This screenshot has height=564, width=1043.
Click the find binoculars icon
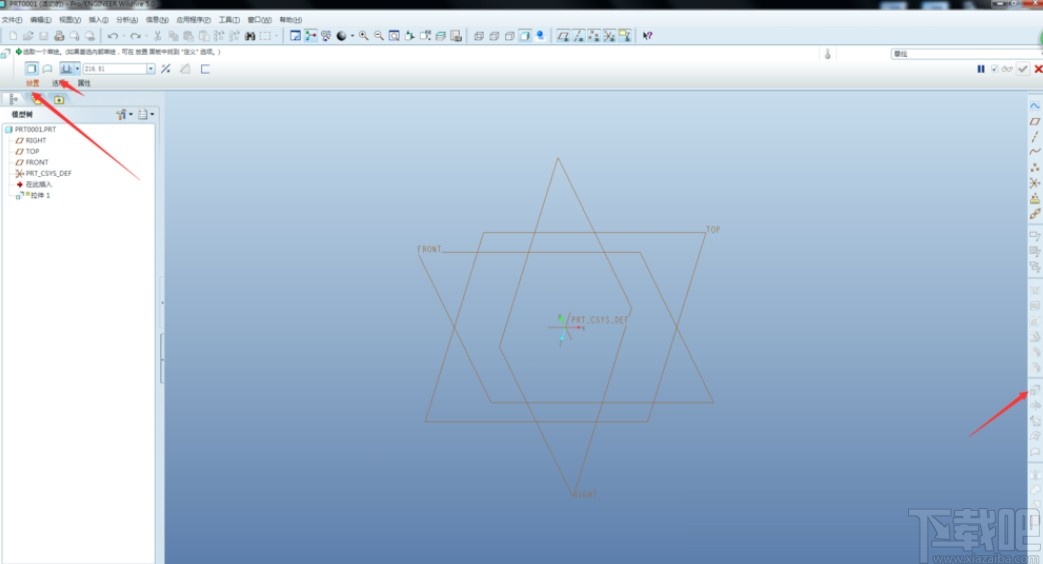click(x=250, y=36)
